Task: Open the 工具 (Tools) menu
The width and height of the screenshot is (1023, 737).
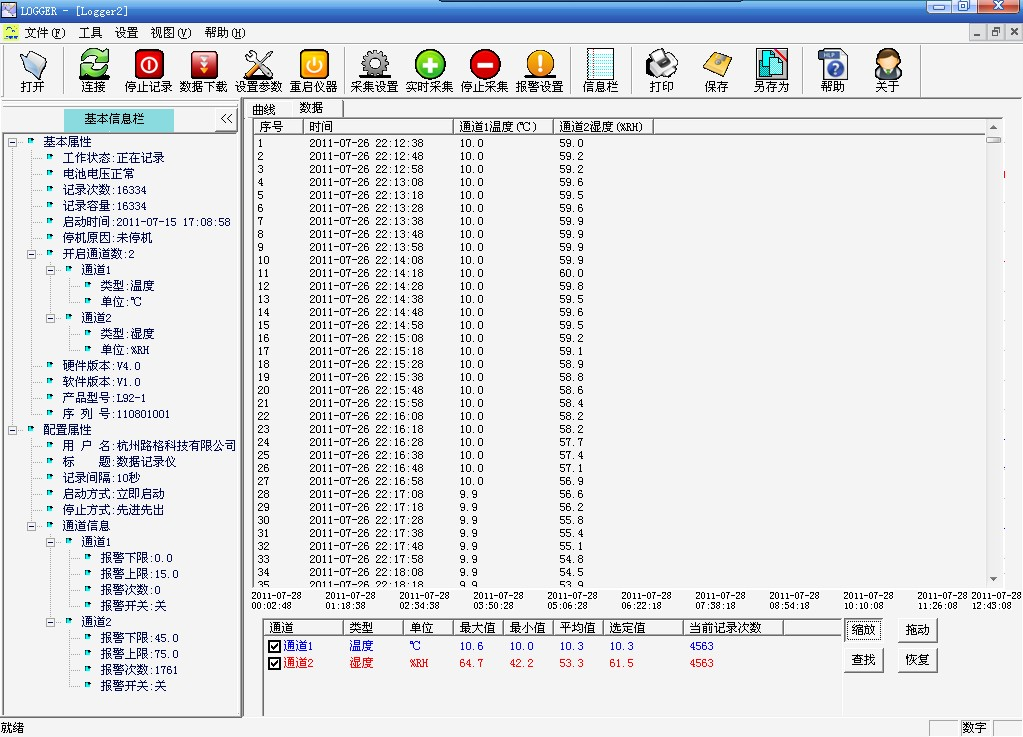Action: pos(90,33)
